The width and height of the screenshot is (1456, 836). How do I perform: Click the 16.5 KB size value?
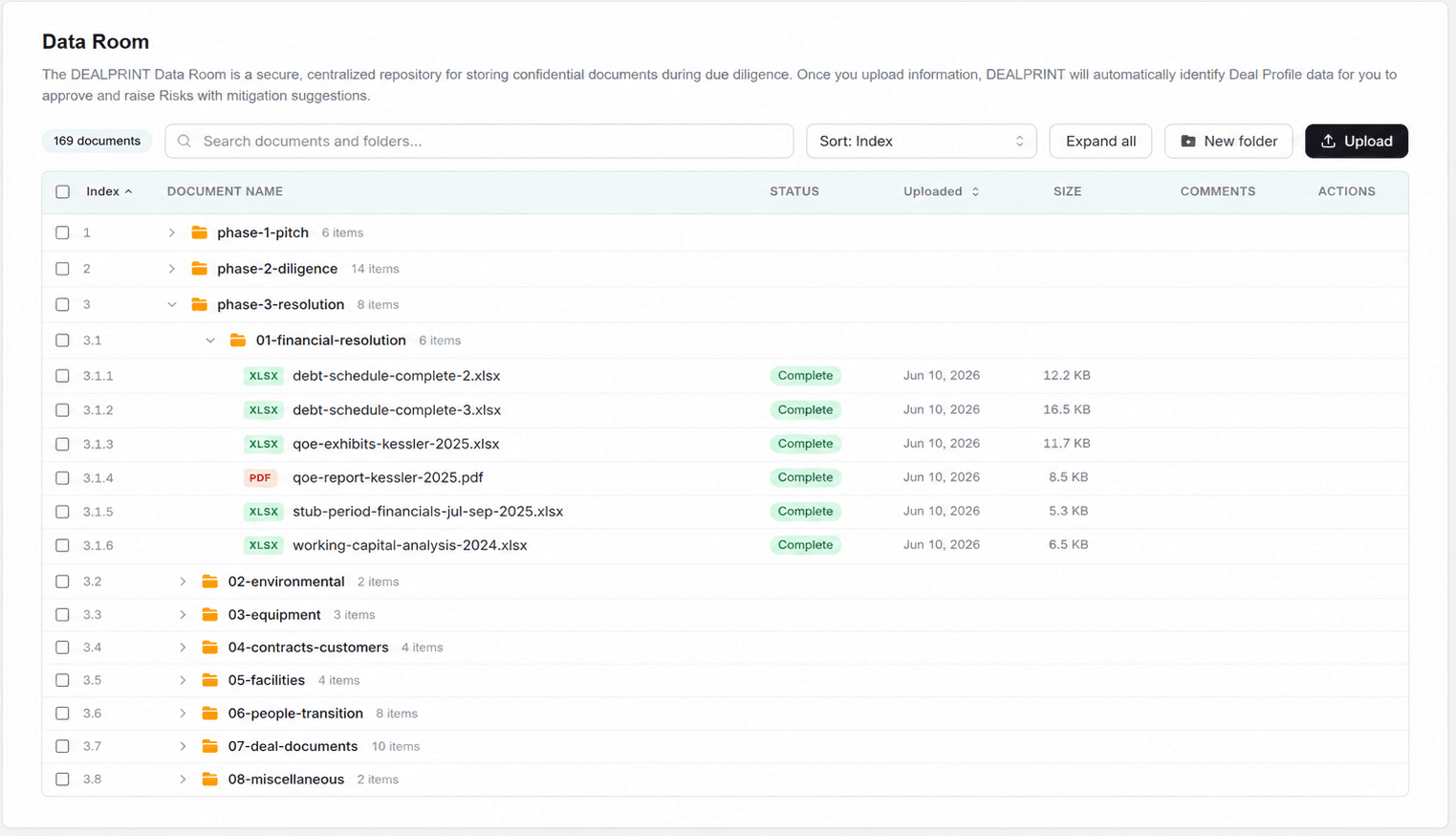[1067, 409]
